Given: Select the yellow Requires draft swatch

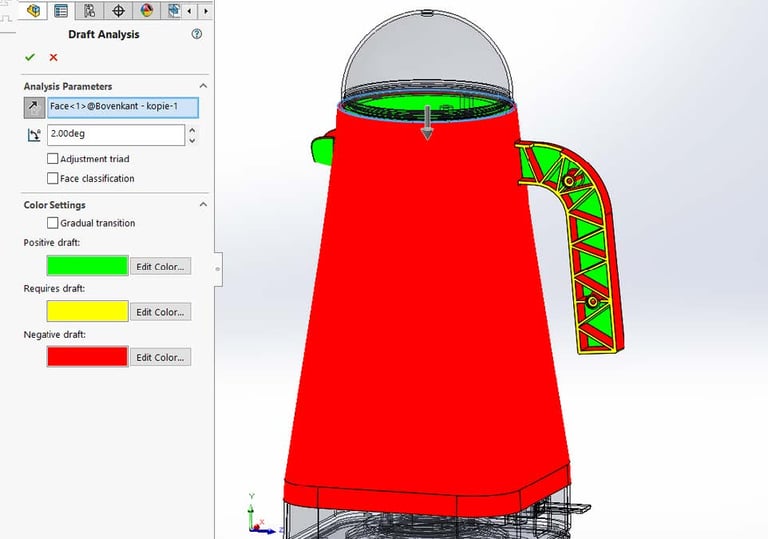Looking at the screenshot, I should point(88,311).
